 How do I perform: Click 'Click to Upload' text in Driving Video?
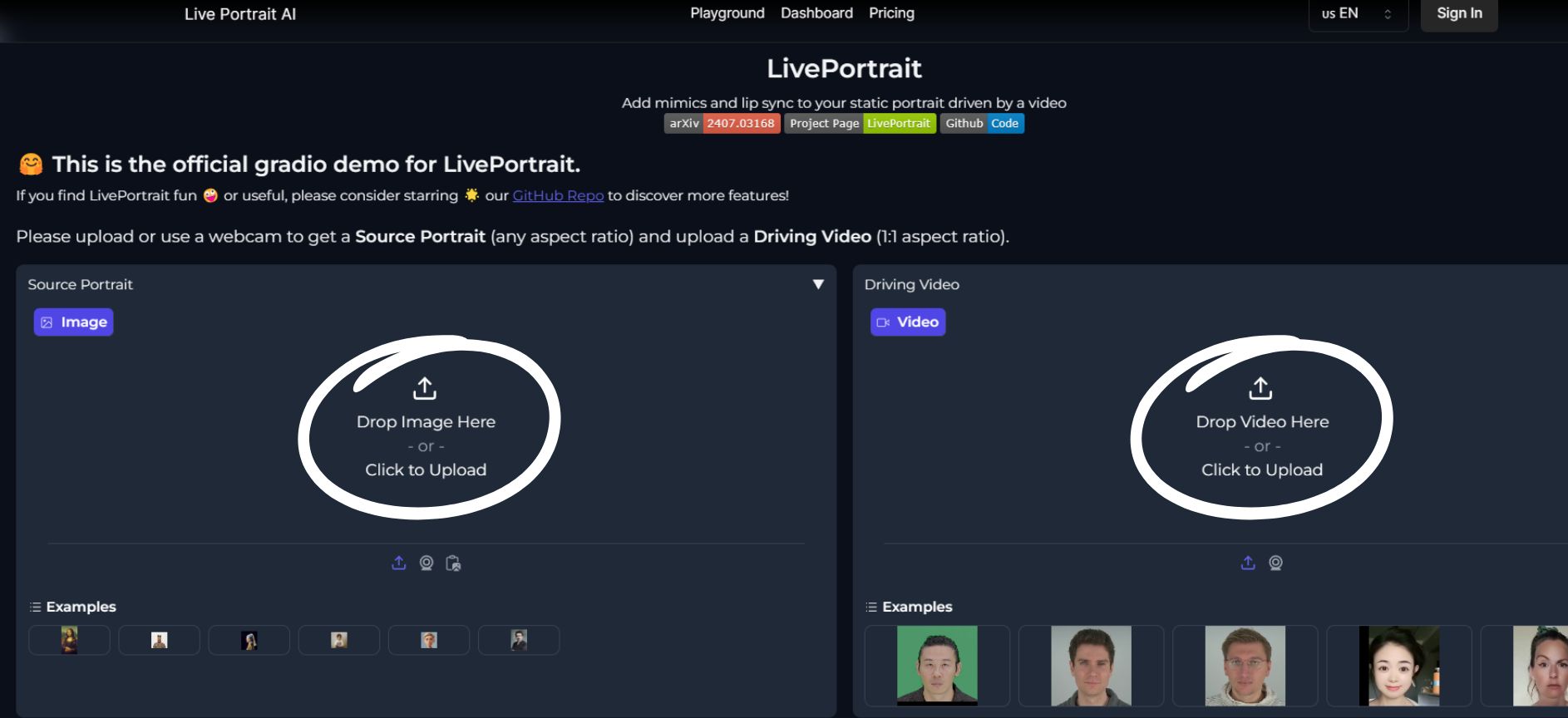[1261, 470]
